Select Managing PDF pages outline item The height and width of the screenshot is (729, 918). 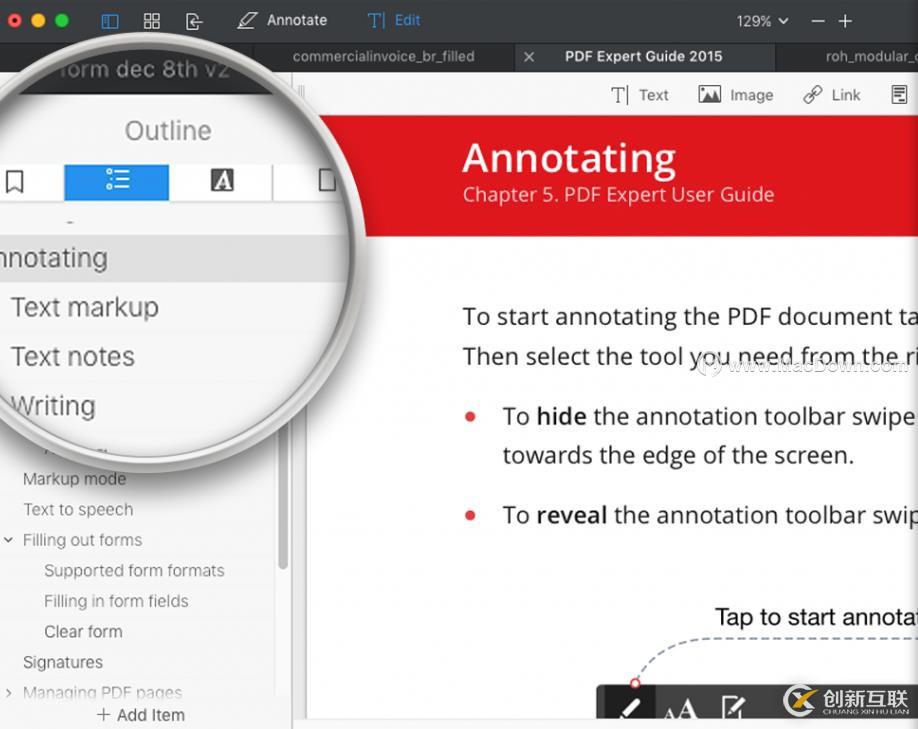tap(102, 693)
